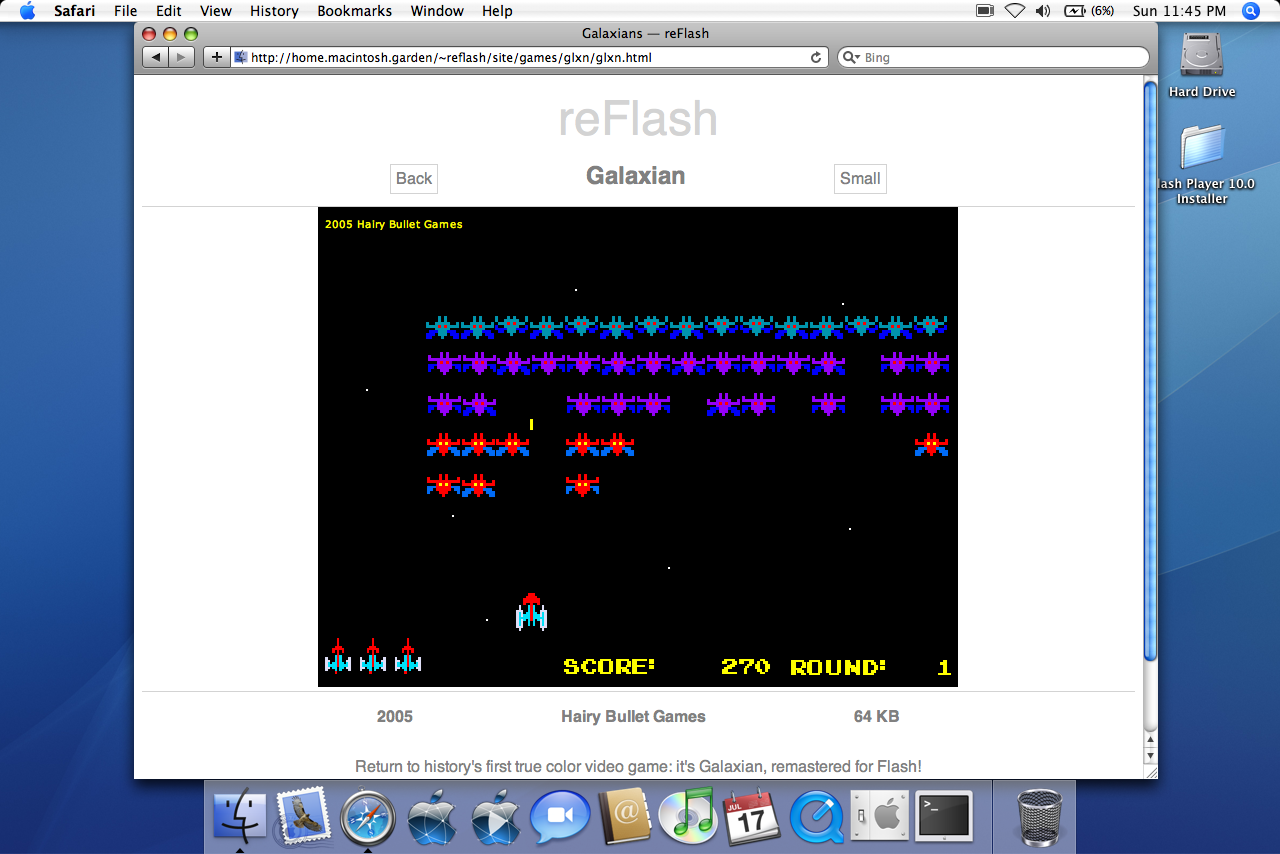Image resolution: width=1280 pixels, height=854 pixels.
Task: Open Finder from the Dock
Action: point(240,817)
